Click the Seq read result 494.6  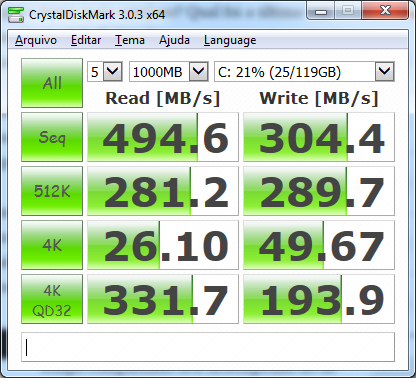click(163, 137)
